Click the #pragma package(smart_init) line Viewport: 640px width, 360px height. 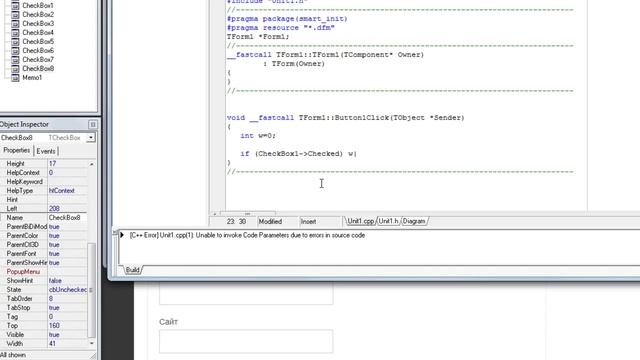click(287, 19)
